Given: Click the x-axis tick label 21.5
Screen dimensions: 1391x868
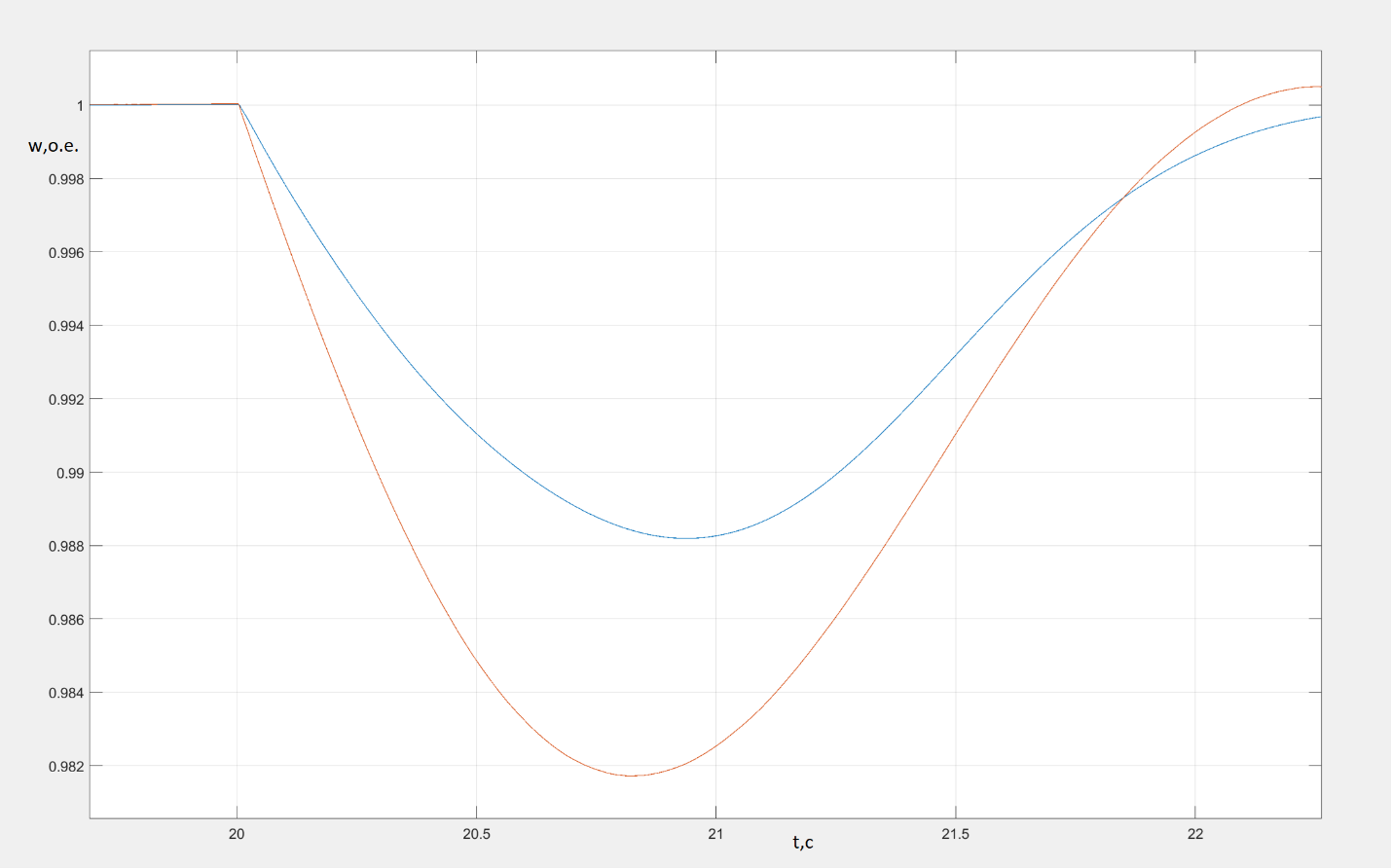Looking at the screenshot, I should (x=955, y=834).
